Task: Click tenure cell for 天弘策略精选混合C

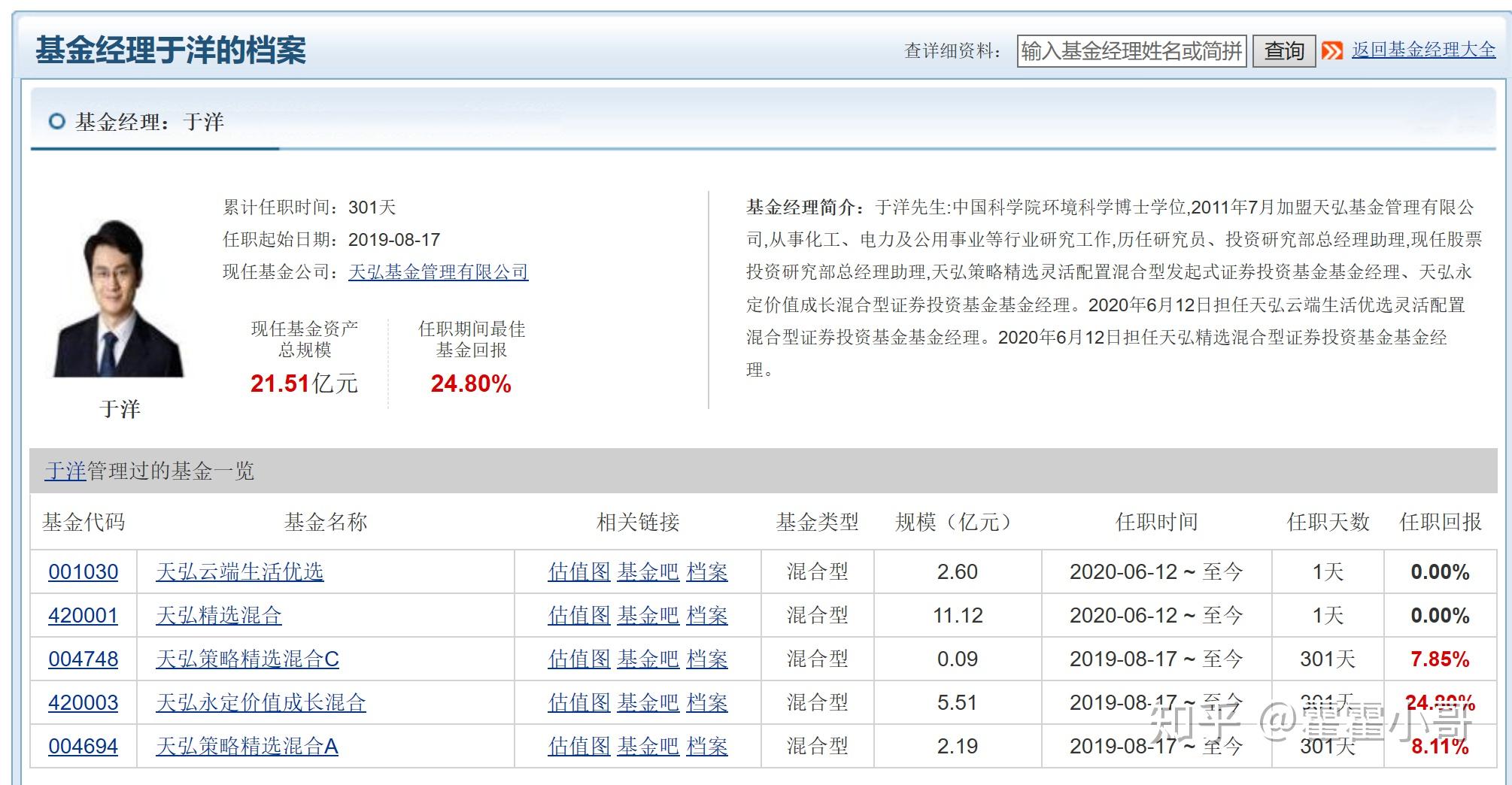Action: (x=1156, y=659)
